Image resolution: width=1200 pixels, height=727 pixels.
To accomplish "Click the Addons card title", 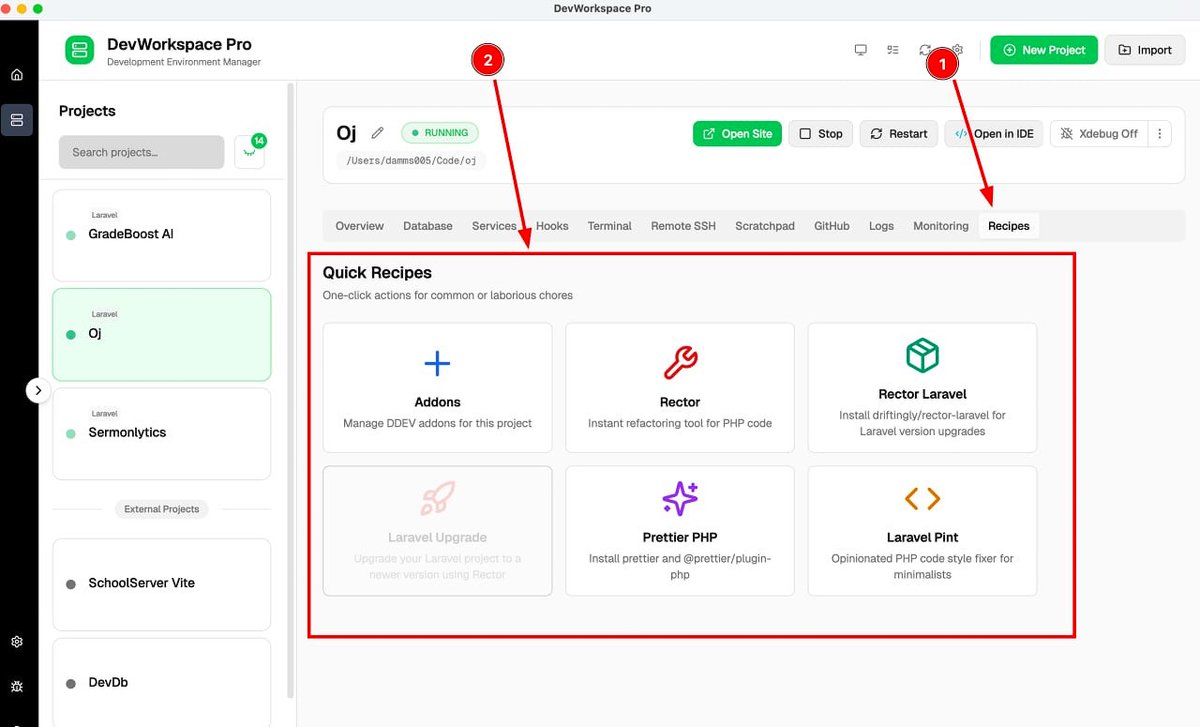I will [x=437, y=402].
